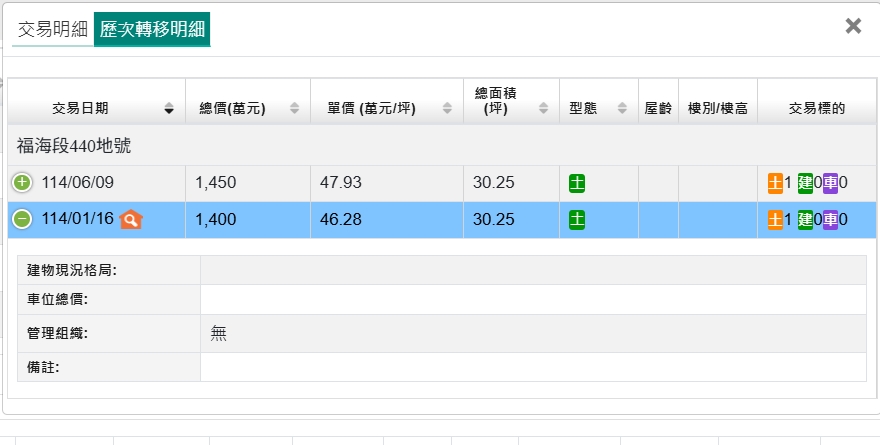The width and height of the screenshot is (880, 445).
Task: Click the house search icon beside 114/01/16
Action: click(131, 219)
